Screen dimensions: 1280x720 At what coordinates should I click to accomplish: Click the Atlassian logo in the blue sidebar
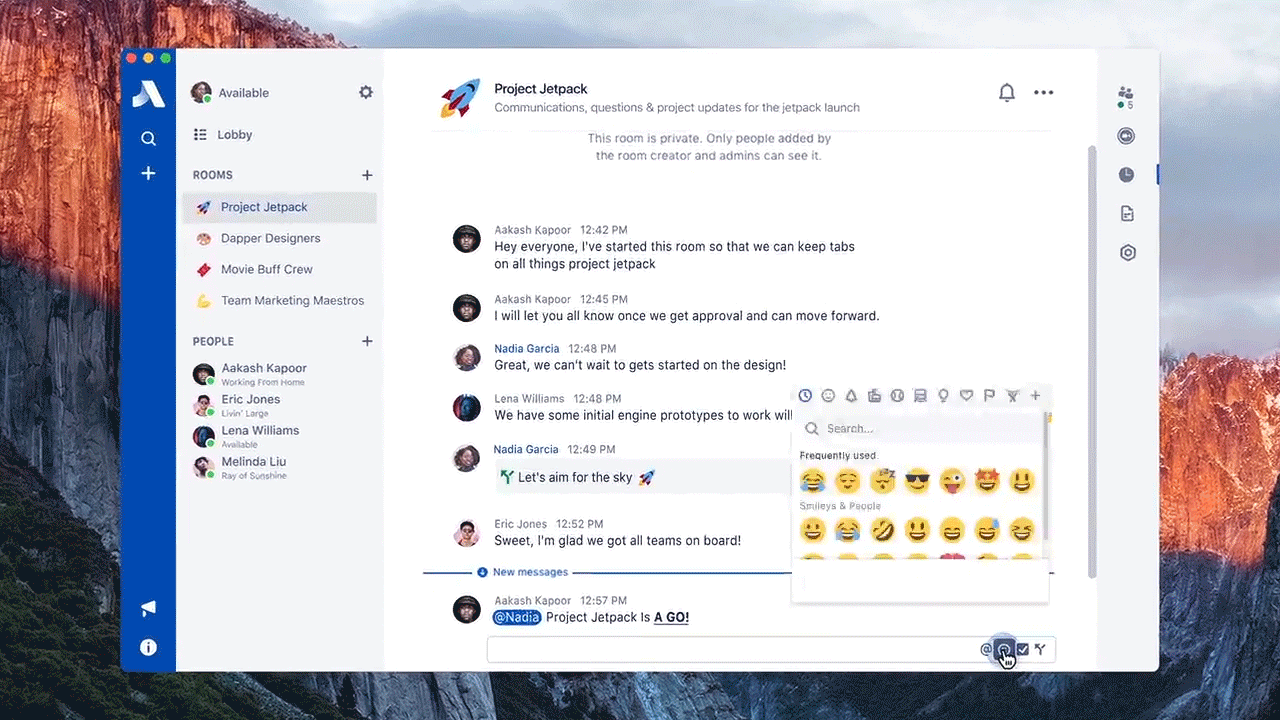point(148,93)
